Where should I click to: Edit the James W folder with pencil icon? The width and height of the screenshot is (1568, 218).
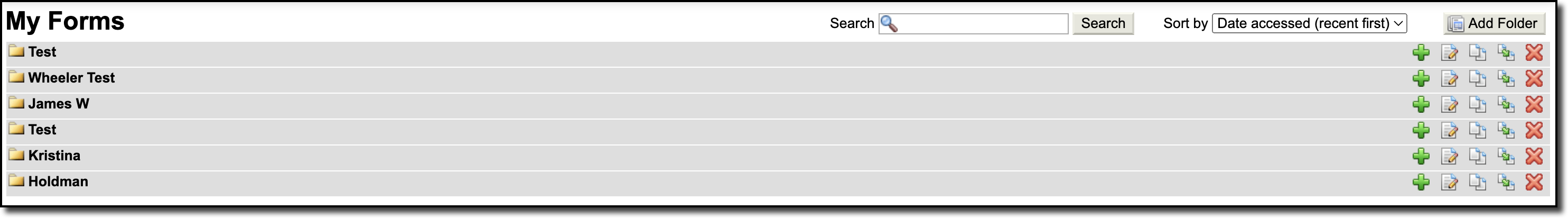(1449, 105)
